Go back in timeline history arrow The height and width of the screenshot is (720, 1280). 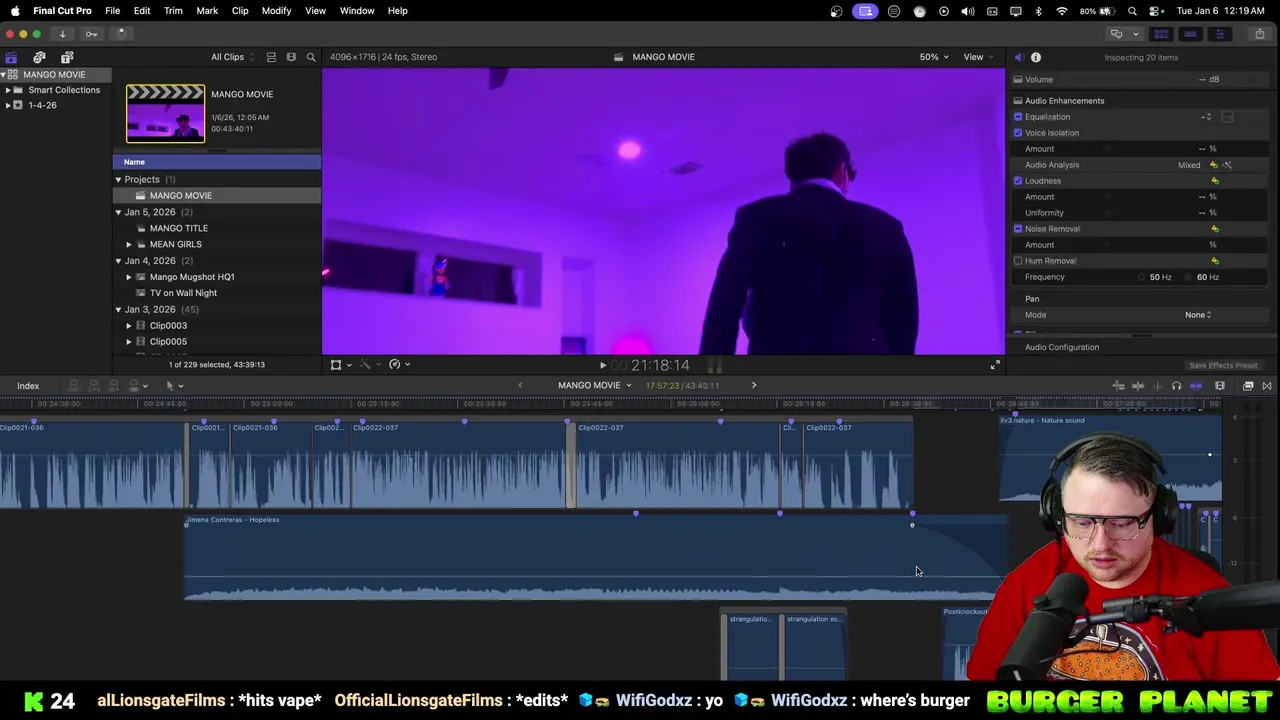pyautogui.click(x=520, y=385)
